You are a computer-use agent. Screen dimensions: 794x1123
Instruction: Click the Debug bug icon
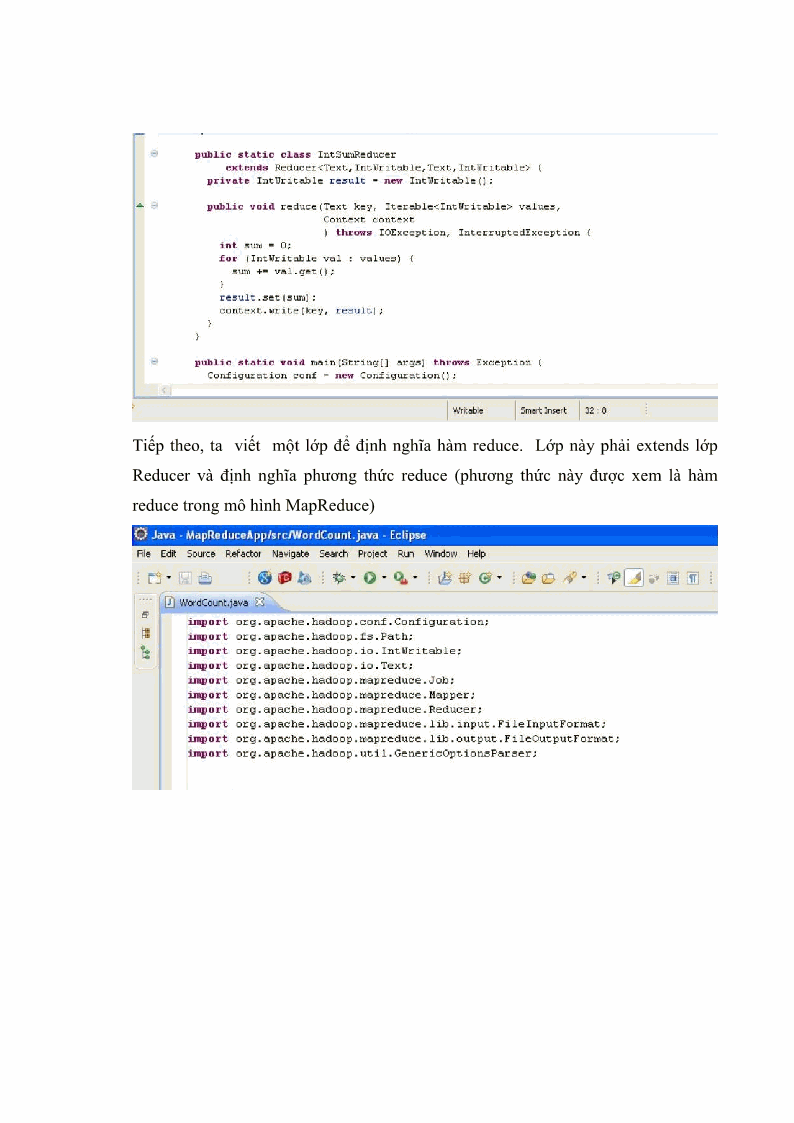click(340, 578)
